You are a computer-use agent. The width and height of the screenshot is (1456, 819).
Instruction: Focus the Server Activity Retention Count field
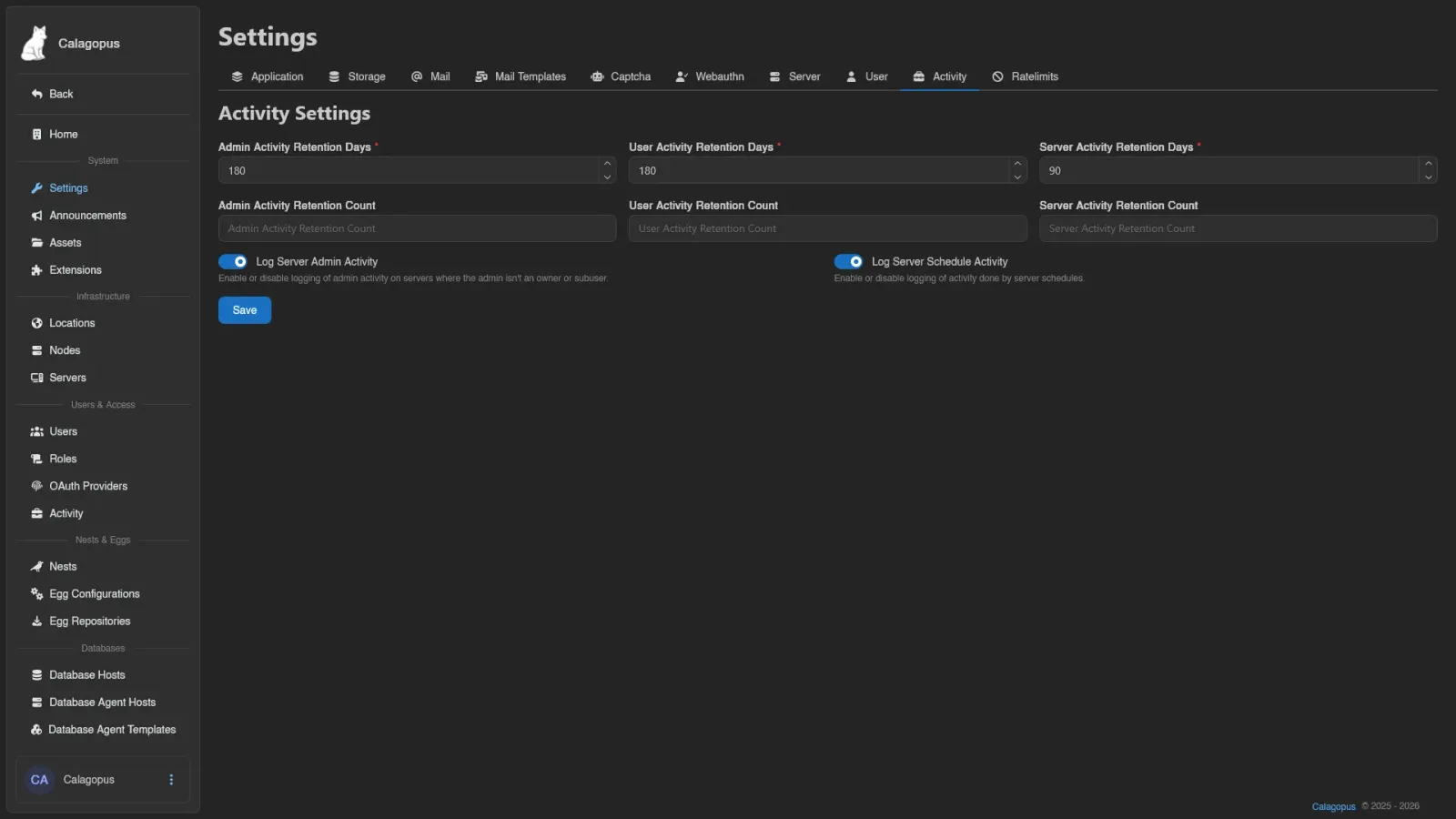tap(1238, 228)
